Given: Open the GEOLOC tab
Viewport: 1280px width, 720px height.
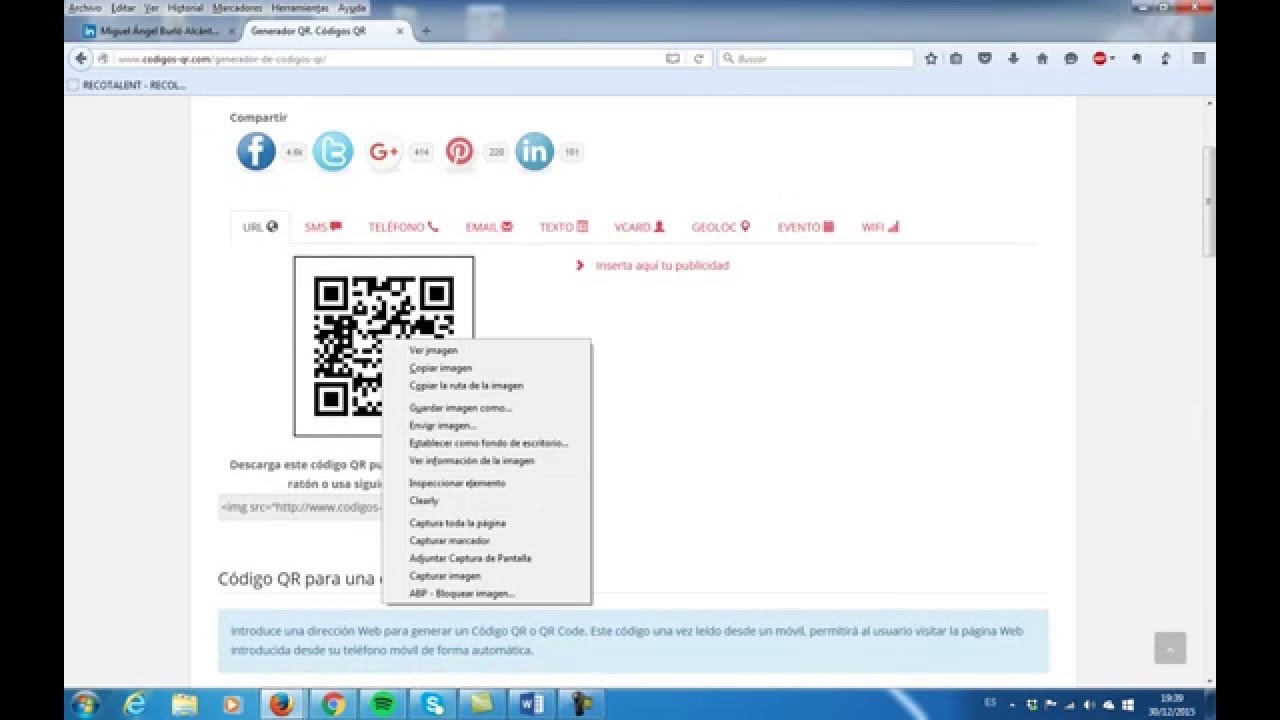Looking at the screenshot, I should (720, 227).
